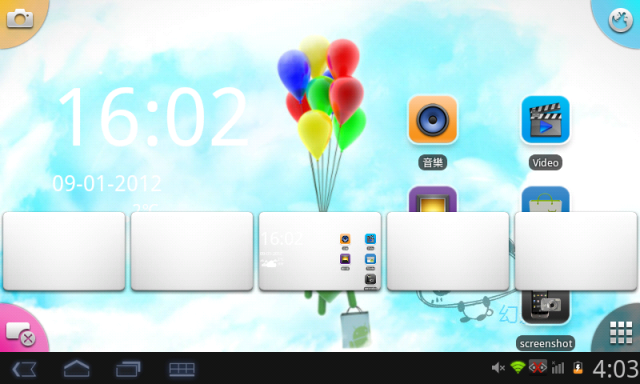Tap the large 16:02 clock widget

coord(153,117)
